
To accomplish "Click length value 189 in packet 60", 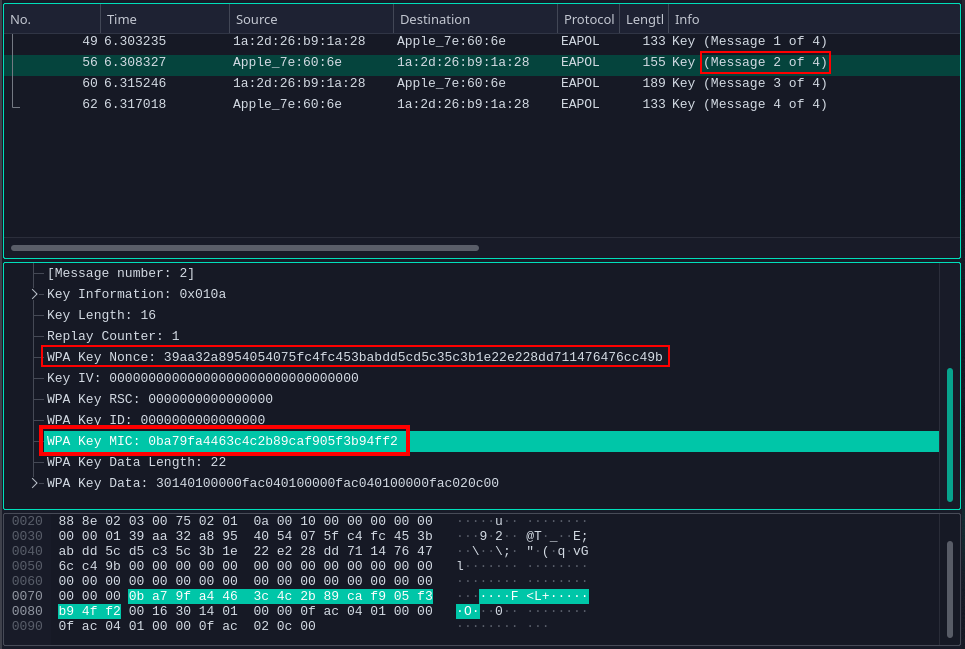I will (654, 83).
